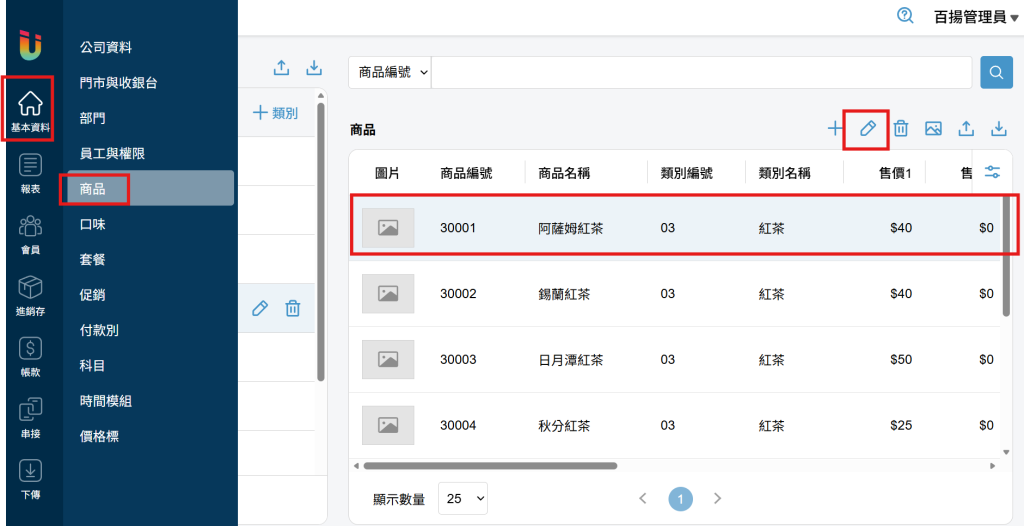The image size is (1024, 526).
Task: Select 商品 in the submenu
Action: tap(93, 188)
